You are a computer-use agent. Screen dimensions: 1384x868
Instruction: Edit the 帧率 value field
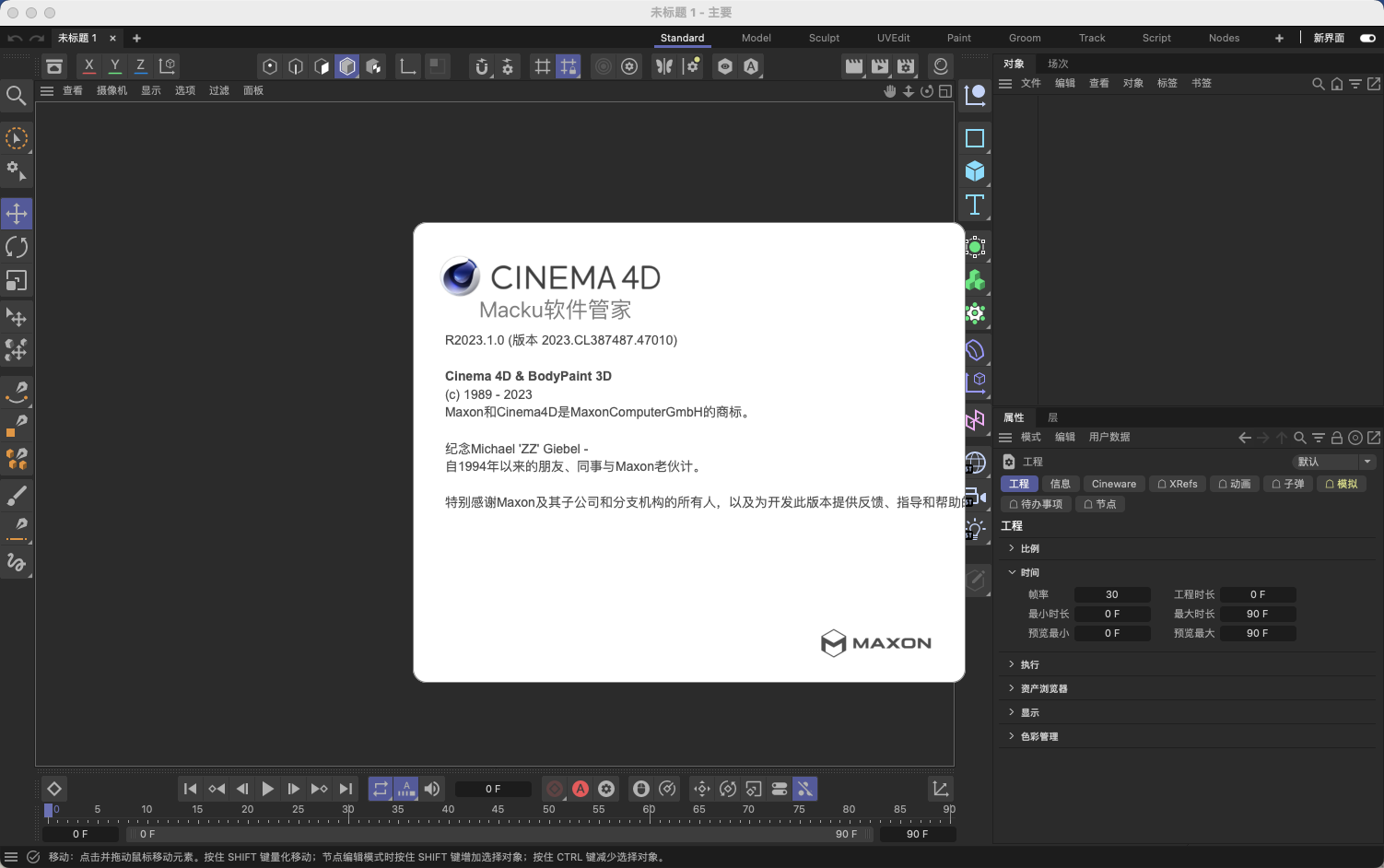coord(1112,594)
